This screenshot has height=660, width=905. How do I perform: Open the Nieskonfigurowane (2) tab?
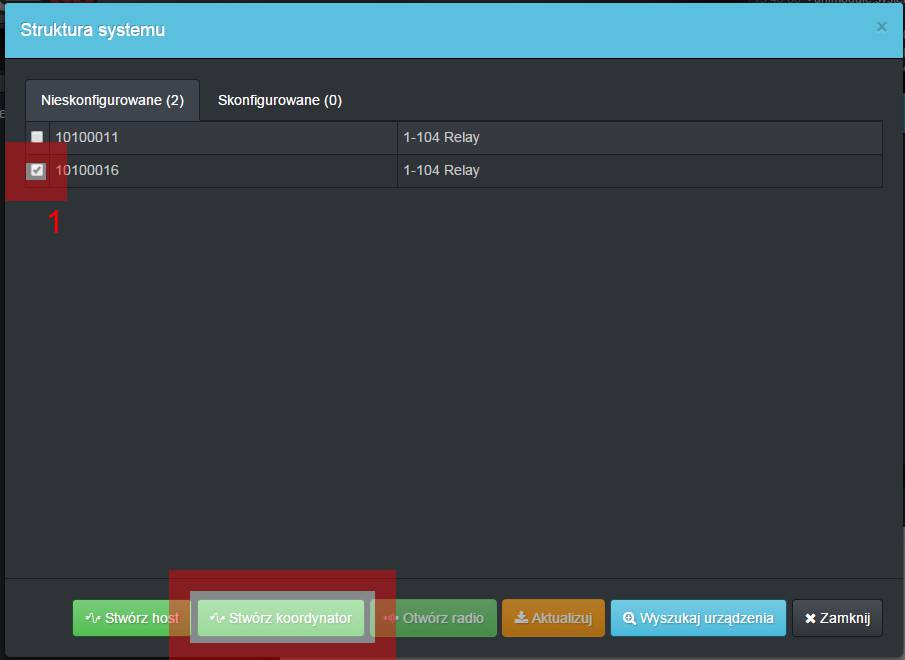(x=112, y=100)
